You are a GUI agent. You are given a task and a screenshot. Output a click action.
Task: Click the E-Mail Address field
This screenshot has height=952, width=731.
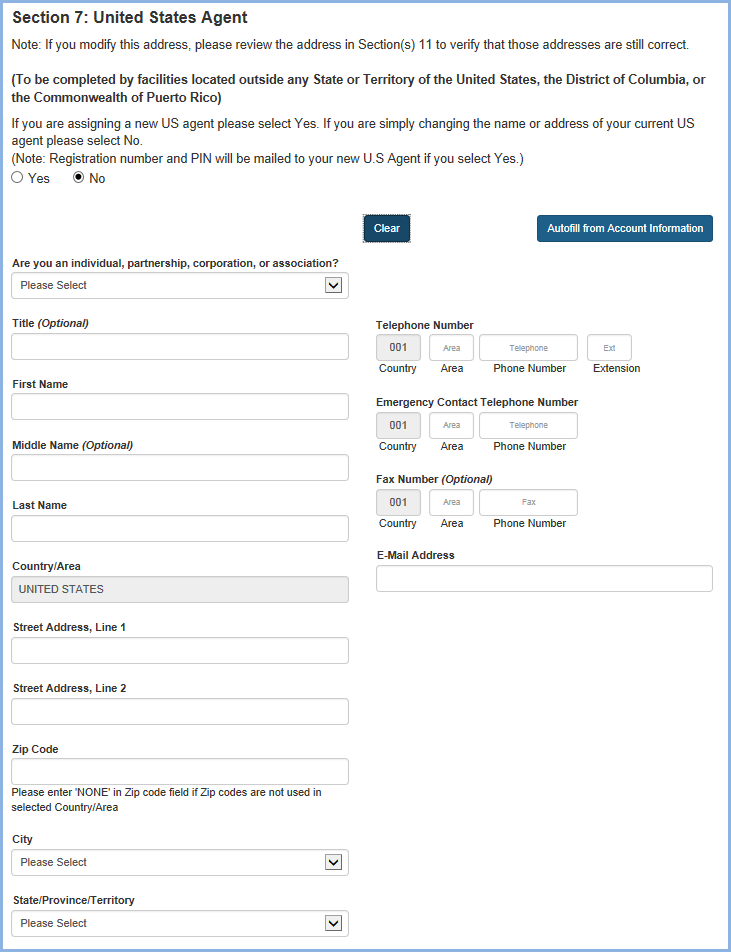(x=544, y=579)
